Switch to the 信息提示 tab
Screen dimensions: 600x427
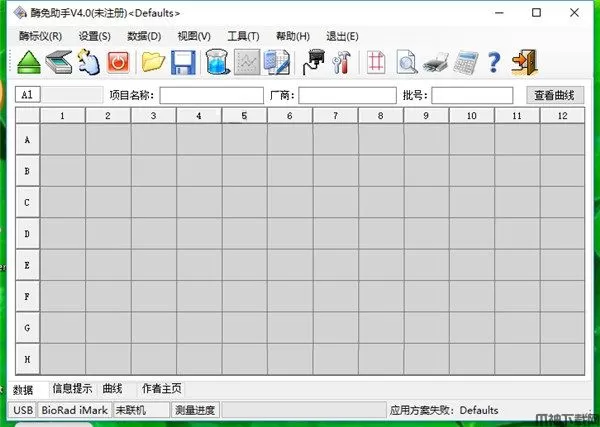tap(72, 389)
